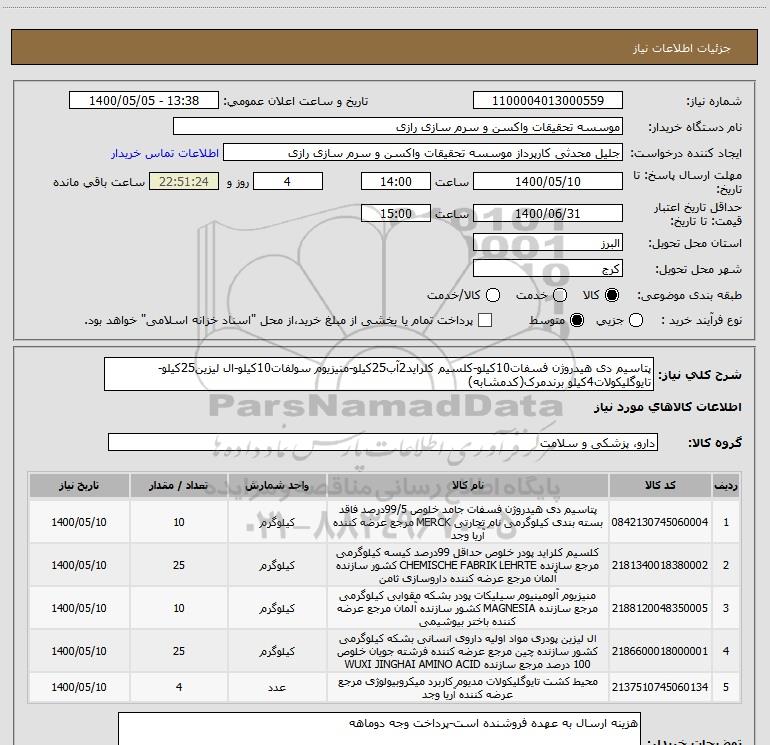Select the خدمت radio button
Image resolution: width=770 pixels, height=745 pixels.
click(560, 295)
